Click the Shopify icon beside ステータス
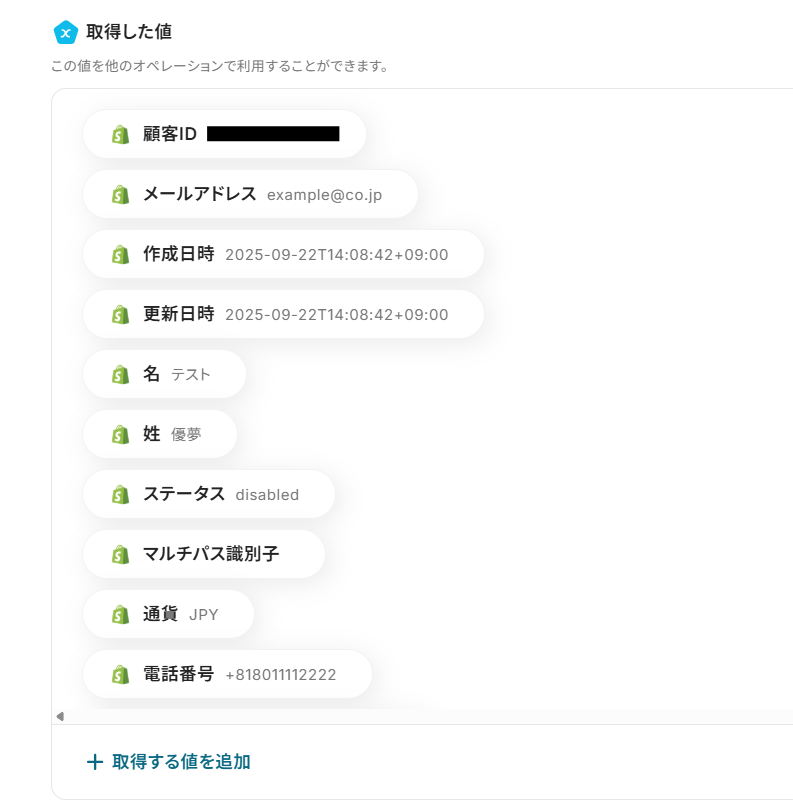793x811 pixels. pos(121,494)
